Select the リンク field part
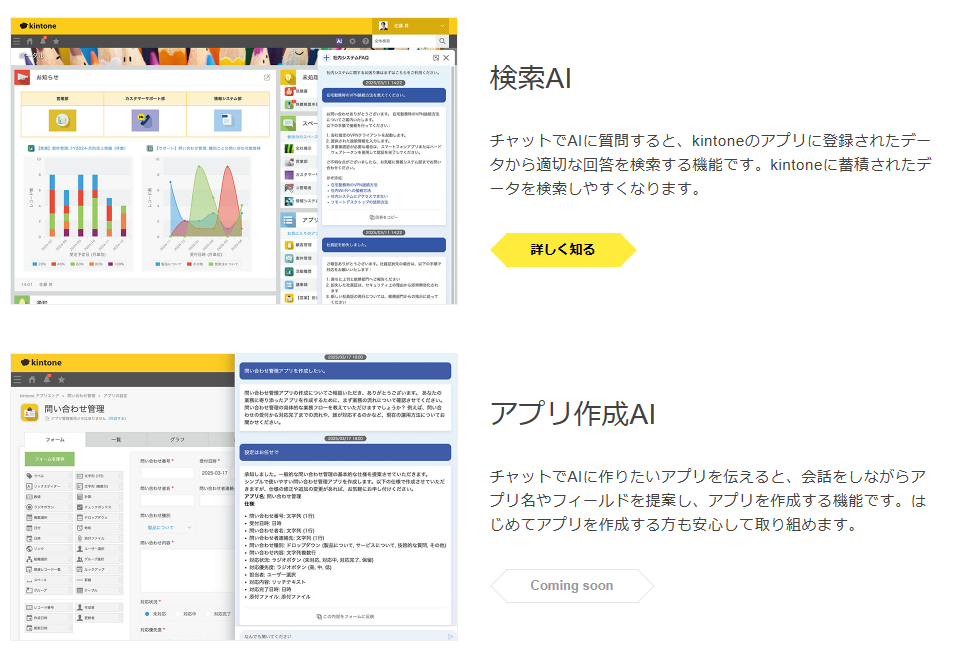This screenshot has width=961, height=657. [x=49, y=549]
